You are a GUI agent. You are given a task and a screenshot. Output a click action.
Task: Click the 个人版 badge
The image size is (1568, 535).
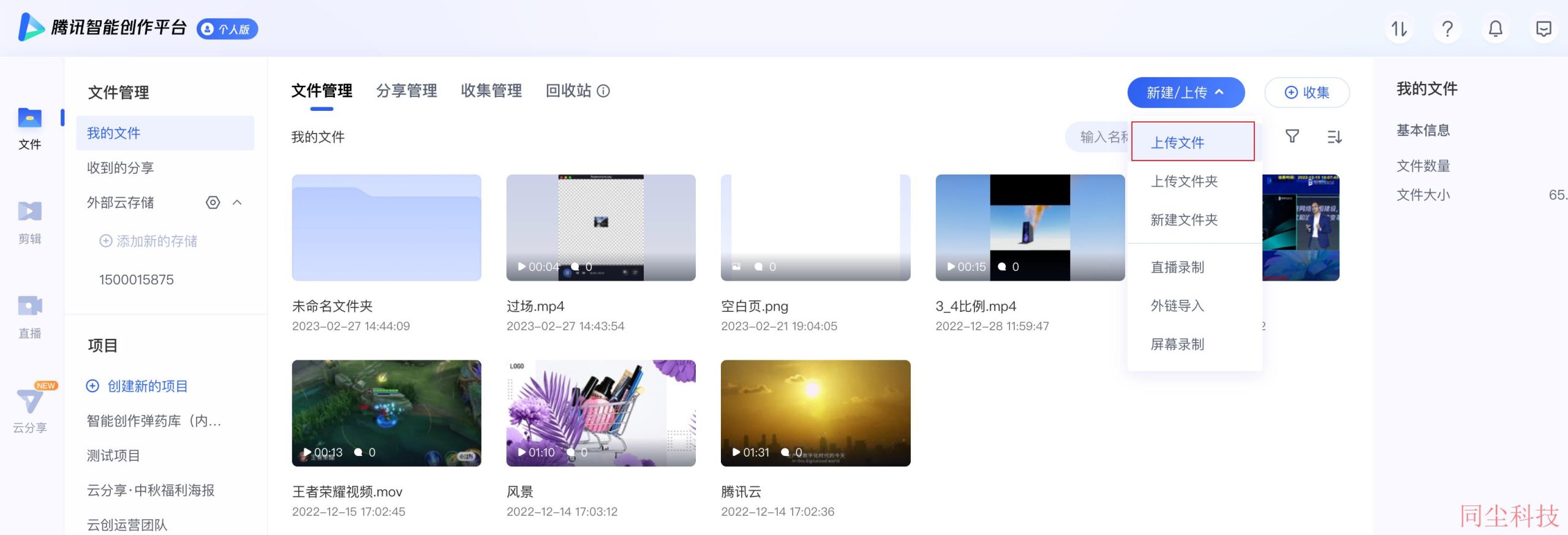coord(227,29)
